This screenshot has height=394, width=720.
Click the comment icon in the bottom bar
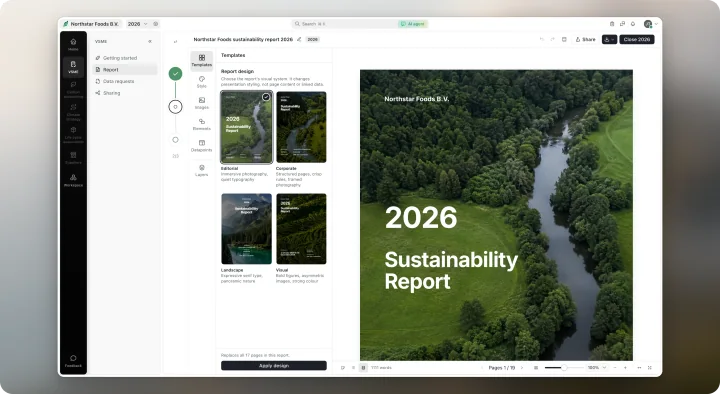point(343,368)
